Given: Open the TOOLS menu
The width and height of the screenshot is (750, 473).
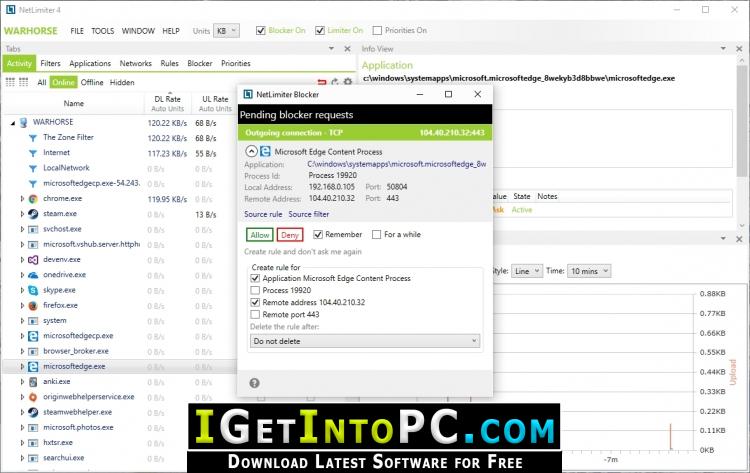Looking at the screenshot, I should point(103,31).
